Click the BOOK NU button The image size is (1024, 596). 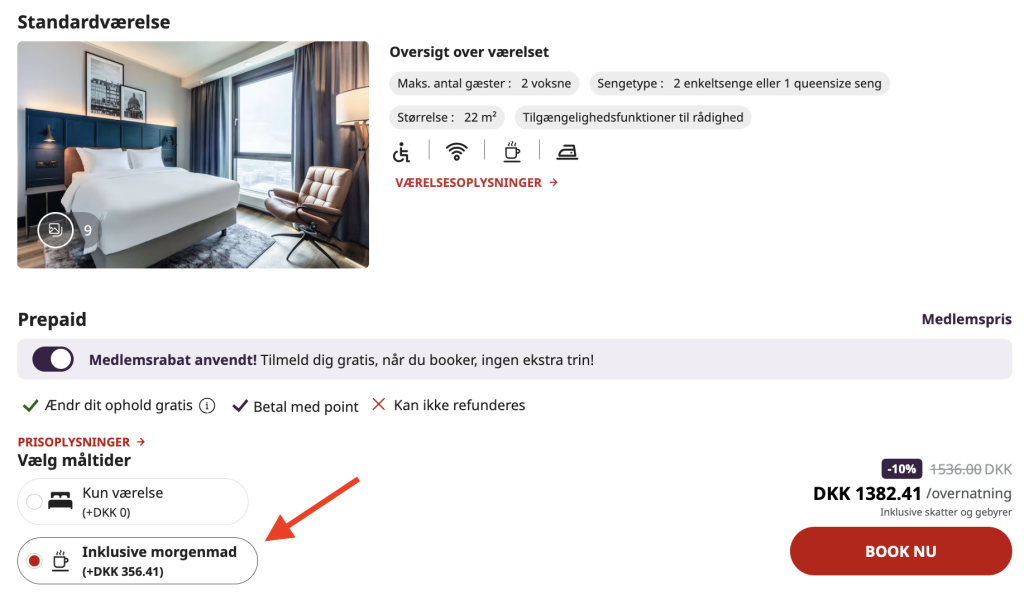(901, 552)
